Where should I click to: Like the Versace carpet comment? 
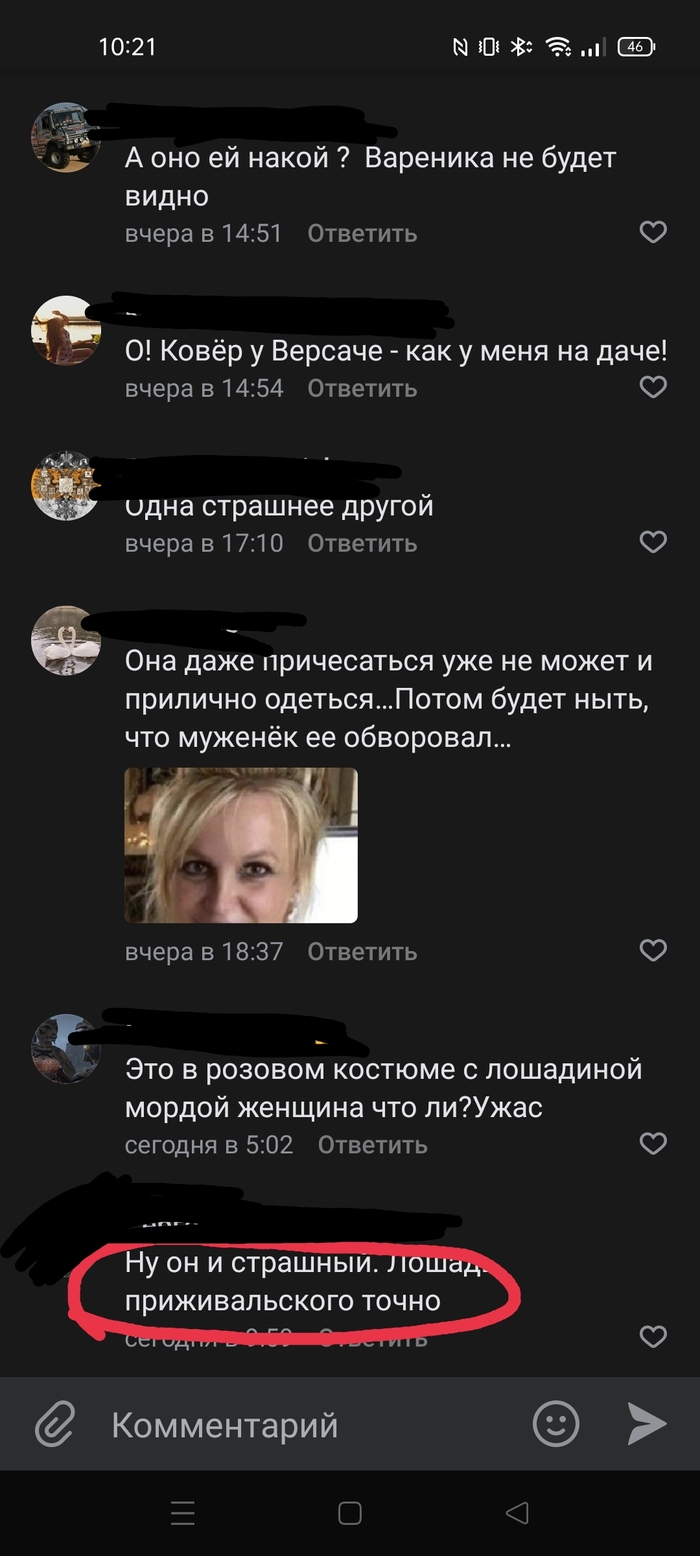pyautogui.click(x=653, y=387)
